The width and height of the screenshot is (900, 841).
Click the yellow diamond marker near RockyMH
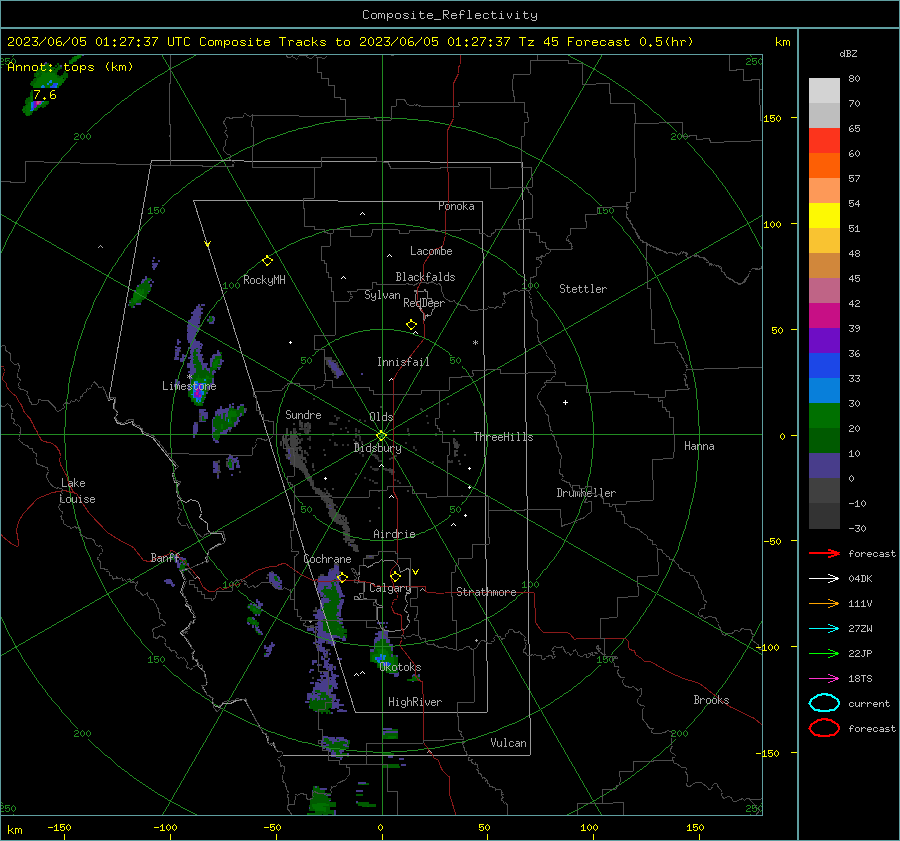click(x=267, y=261)
